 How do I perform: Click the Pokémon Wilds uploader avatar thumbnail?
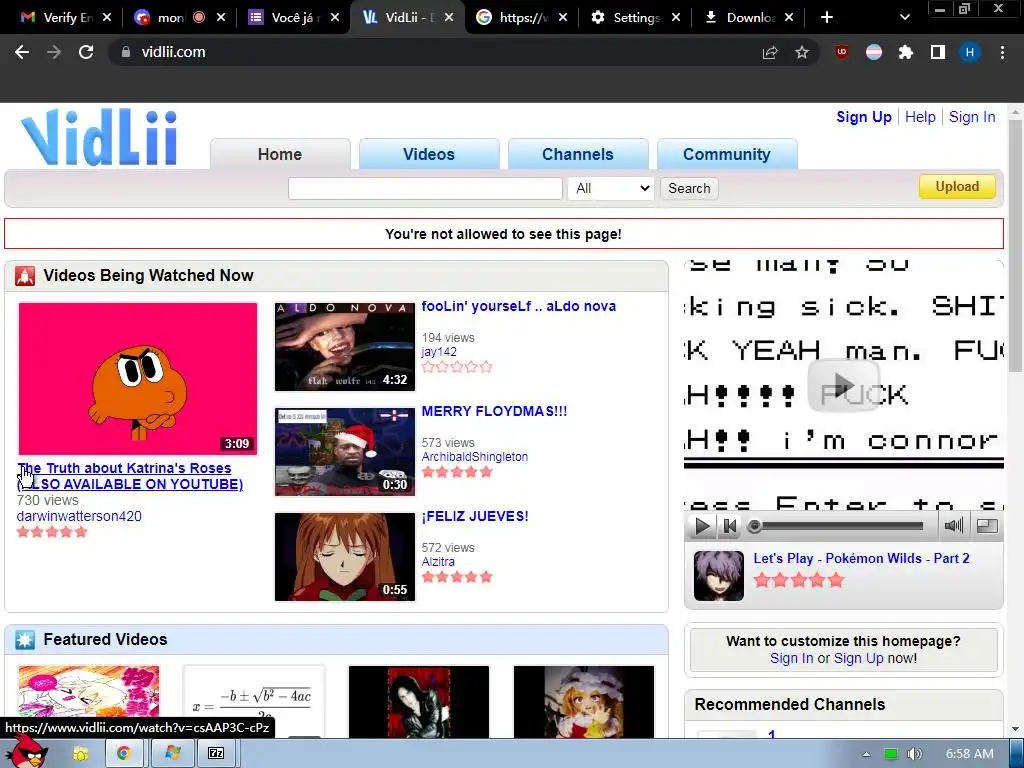[x=718, y=576]
